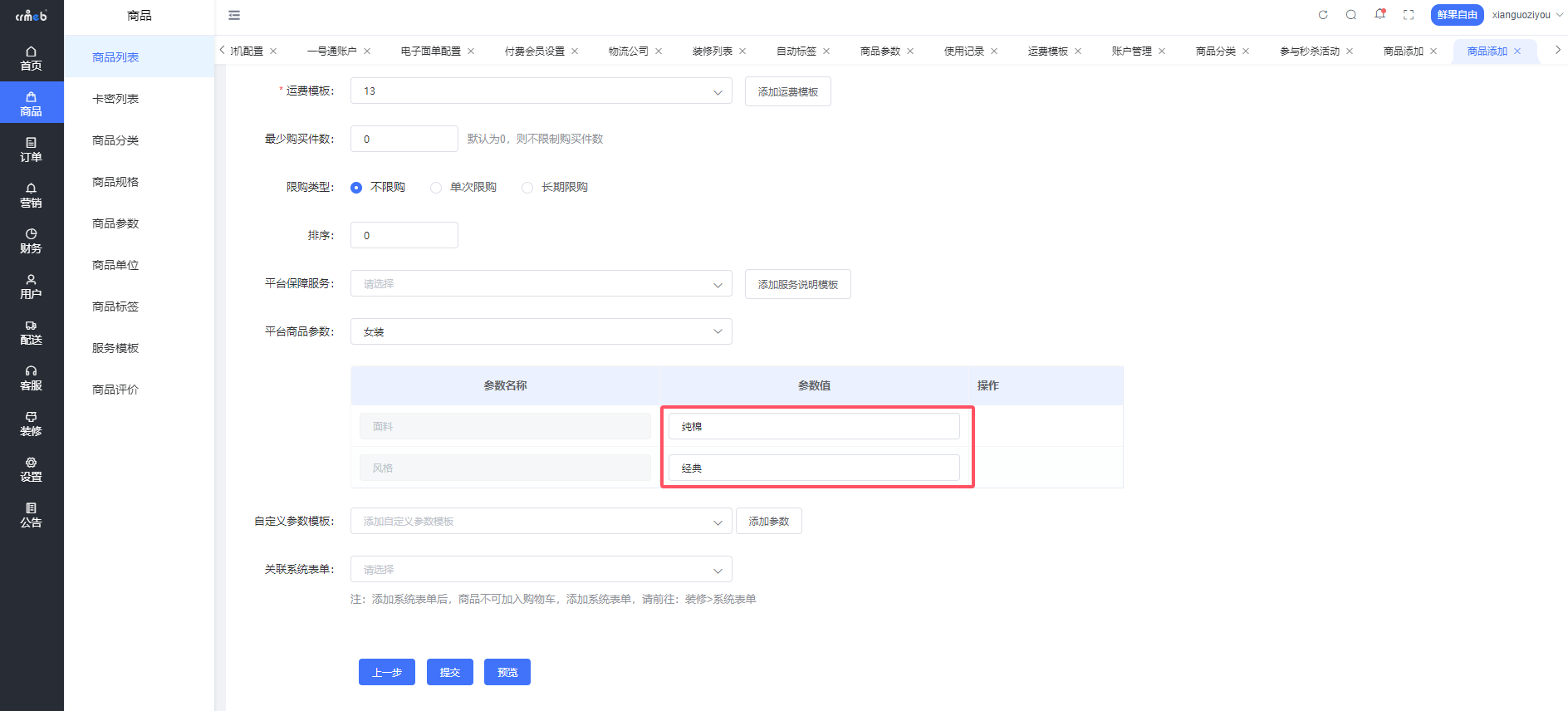Expand the 自定义参数模板 dropdown
Viewport: 1568px width, 711px height.
coord(541,522)
